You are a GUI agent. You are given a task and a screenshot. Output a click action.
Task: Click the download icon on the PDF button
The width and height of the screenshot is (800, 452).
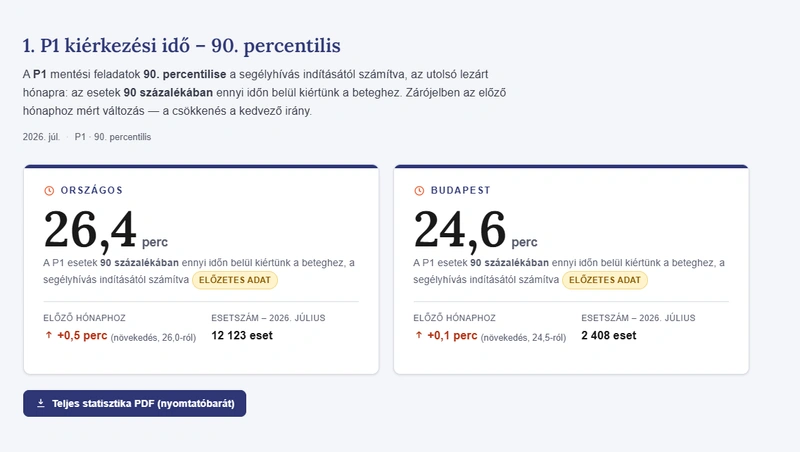tap(41, 403)
